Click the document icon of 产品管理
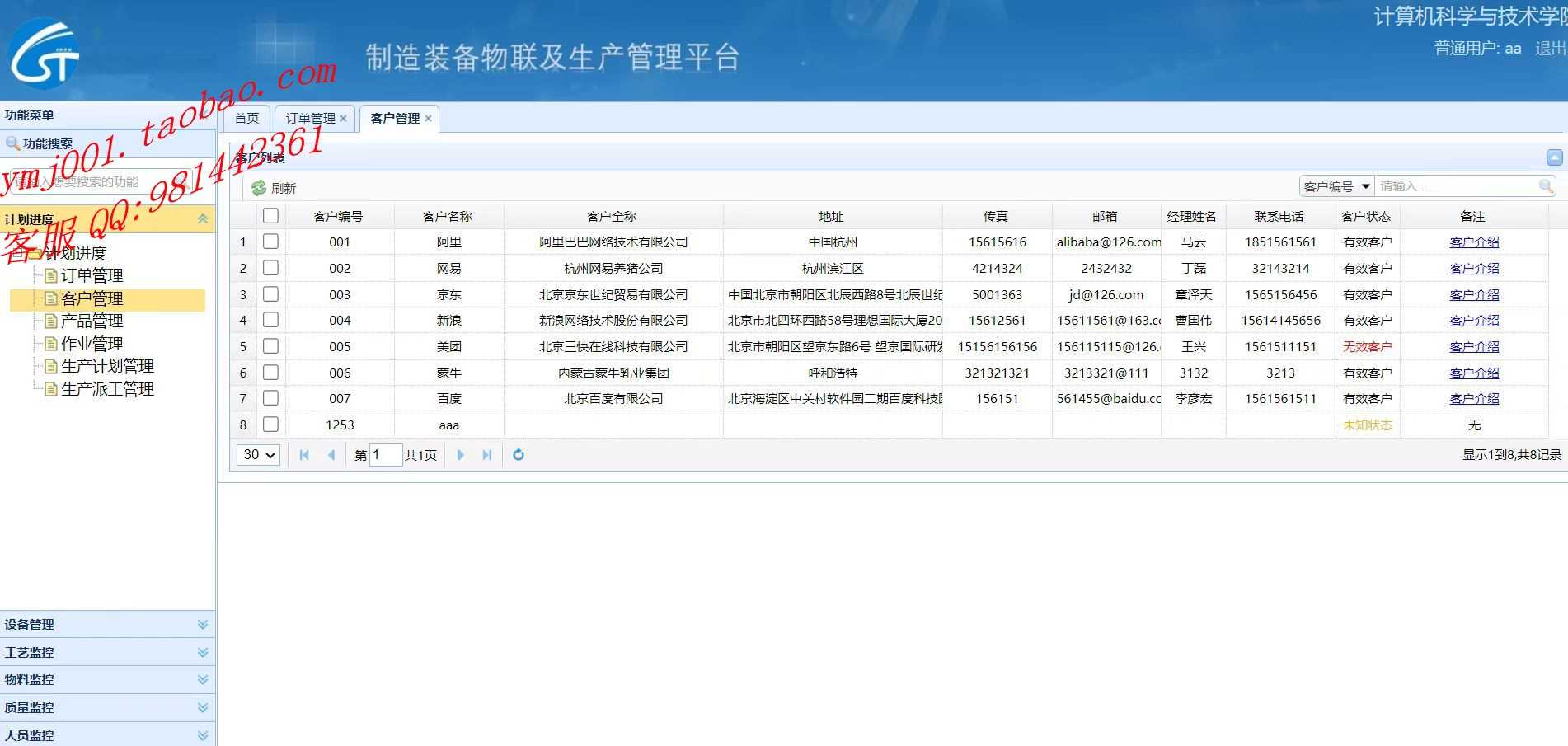This screenshot has height=746, width=1568. click(x=51, y=321)
